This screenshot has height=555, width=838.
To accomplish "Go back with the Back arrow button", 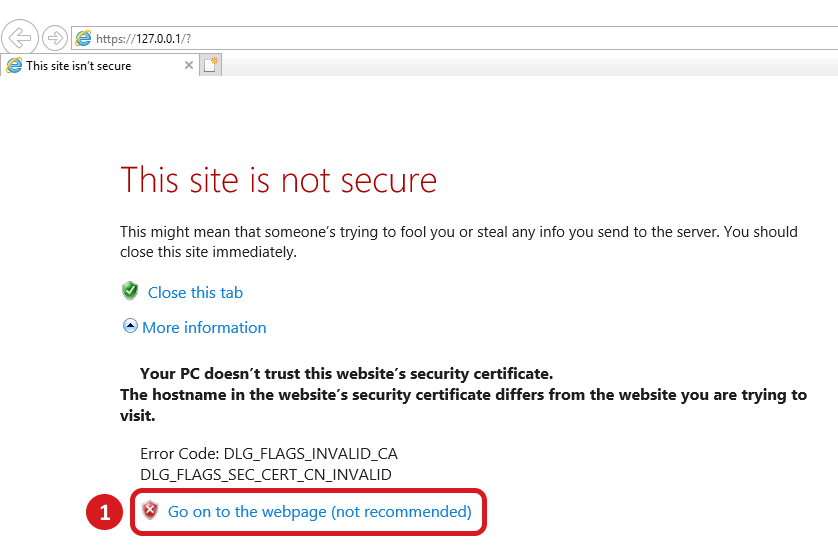I will tap(20, 38).
